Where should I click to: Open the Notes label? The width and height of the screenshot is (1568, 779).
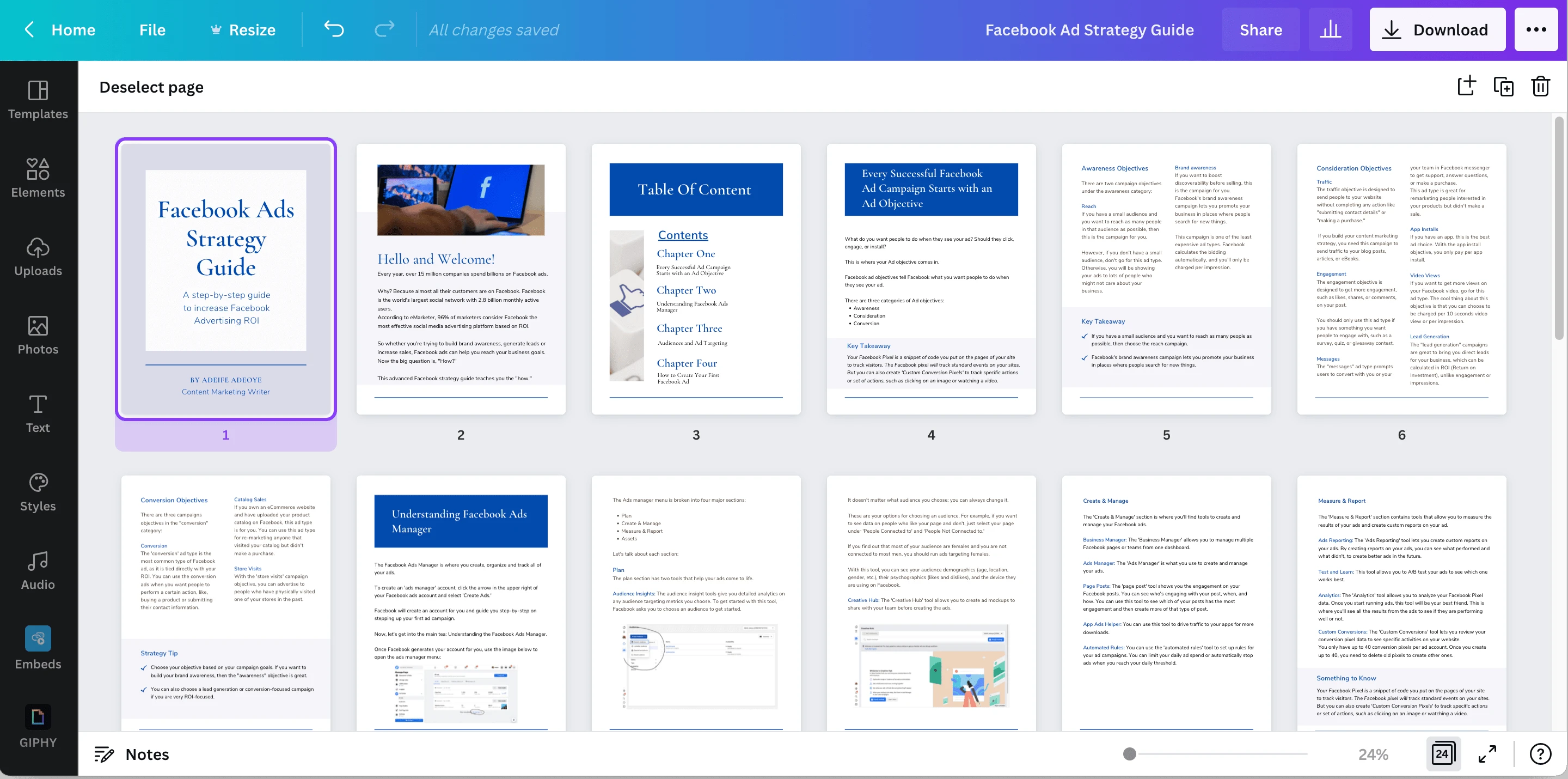[148, 754]
